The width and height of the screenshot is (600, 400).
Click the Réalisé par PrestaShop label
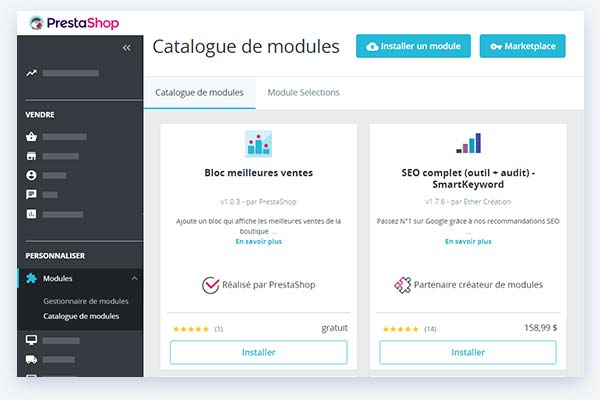(x=269, y=285)
